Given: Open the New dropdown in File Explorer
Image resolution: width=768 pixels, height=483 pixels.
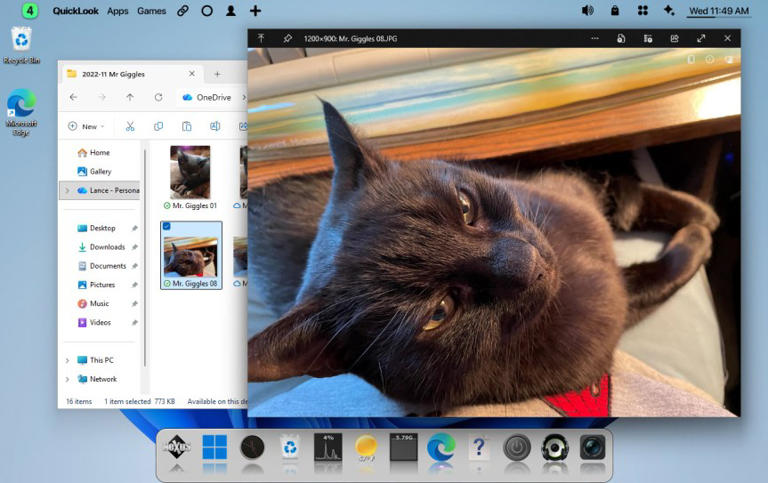Looking at the screenshot, I should [86, 126].
